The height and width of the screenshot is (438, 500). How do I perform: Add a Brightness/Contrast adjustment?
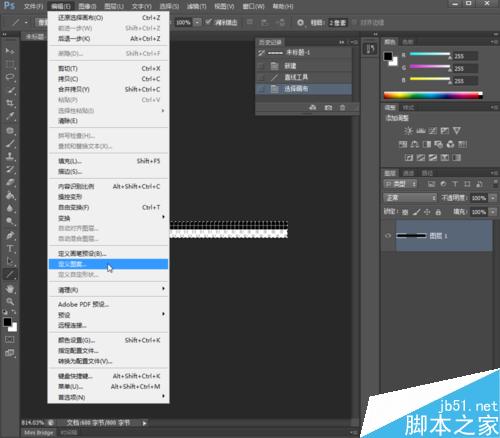[x=408, y=131]
